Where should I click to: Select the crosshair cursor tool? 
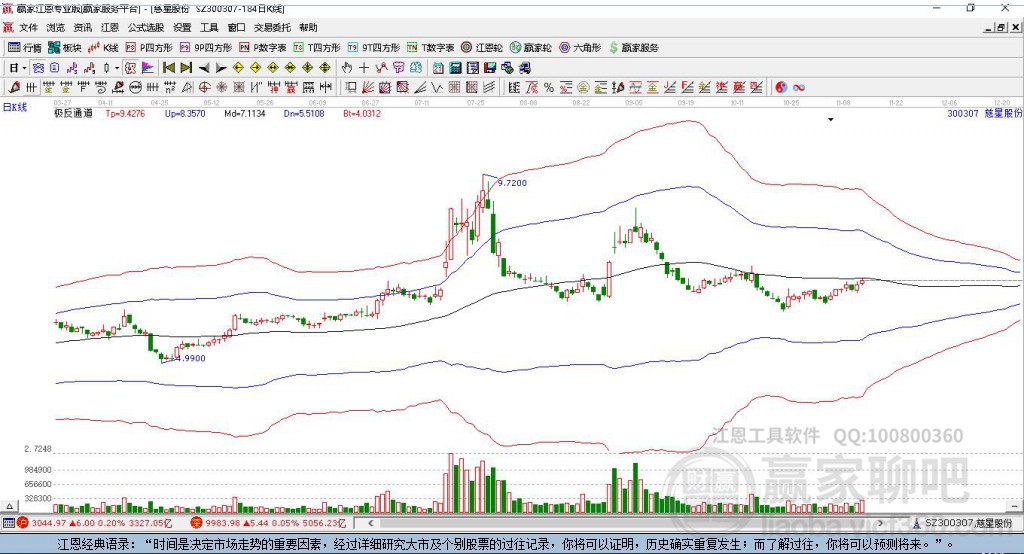[x=364, y=67]
